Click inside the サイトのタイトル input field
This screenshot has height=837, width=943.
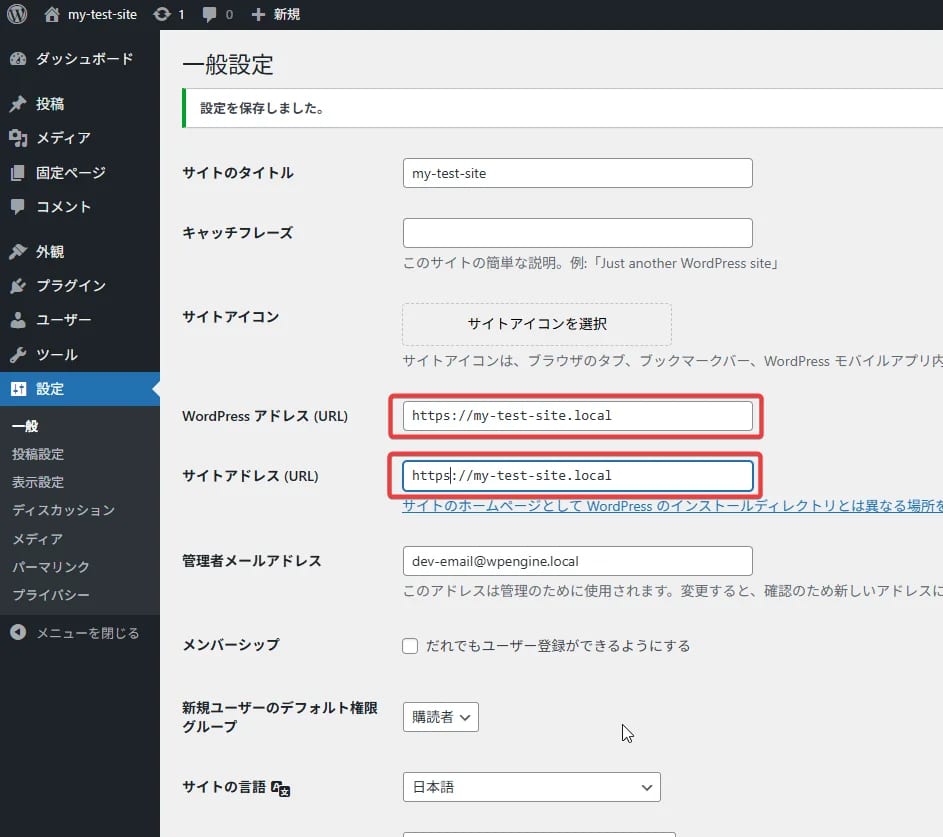(577, 172)
